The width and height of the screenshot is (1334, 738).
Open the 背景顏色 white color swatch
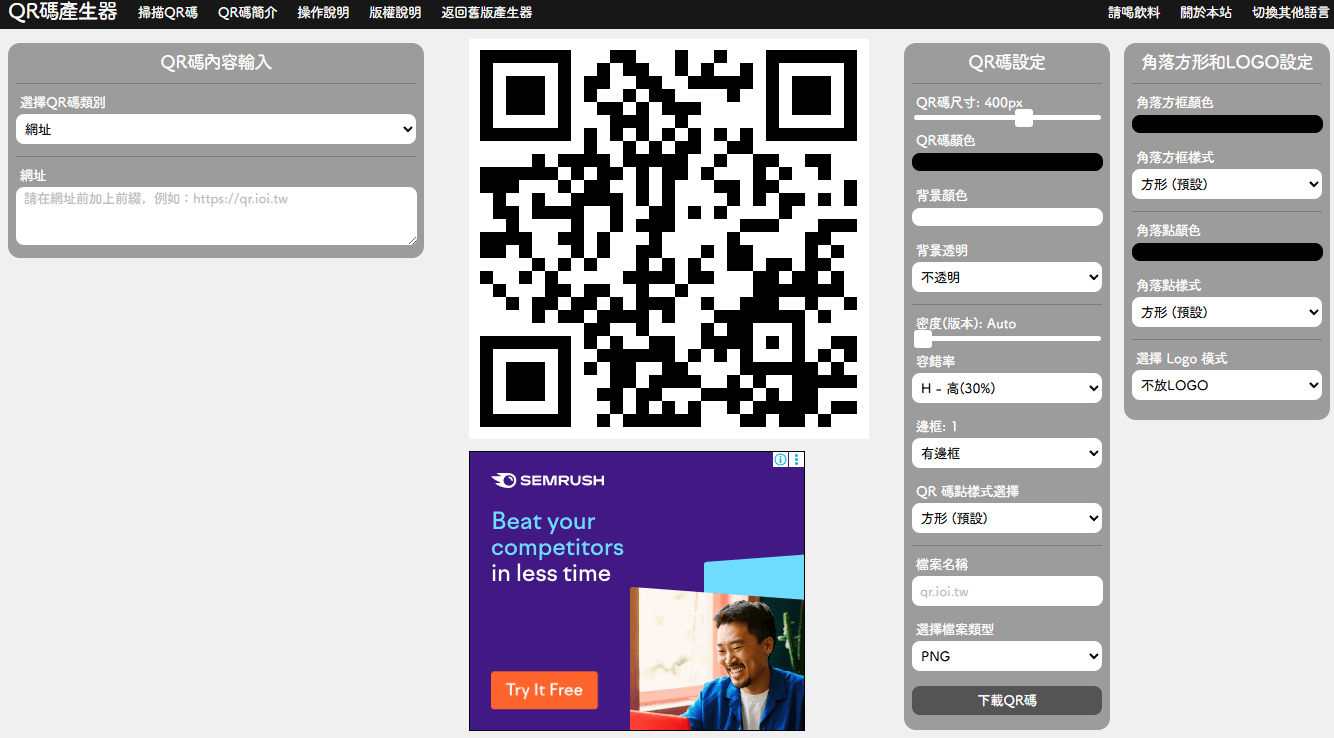click(1007, 217)
